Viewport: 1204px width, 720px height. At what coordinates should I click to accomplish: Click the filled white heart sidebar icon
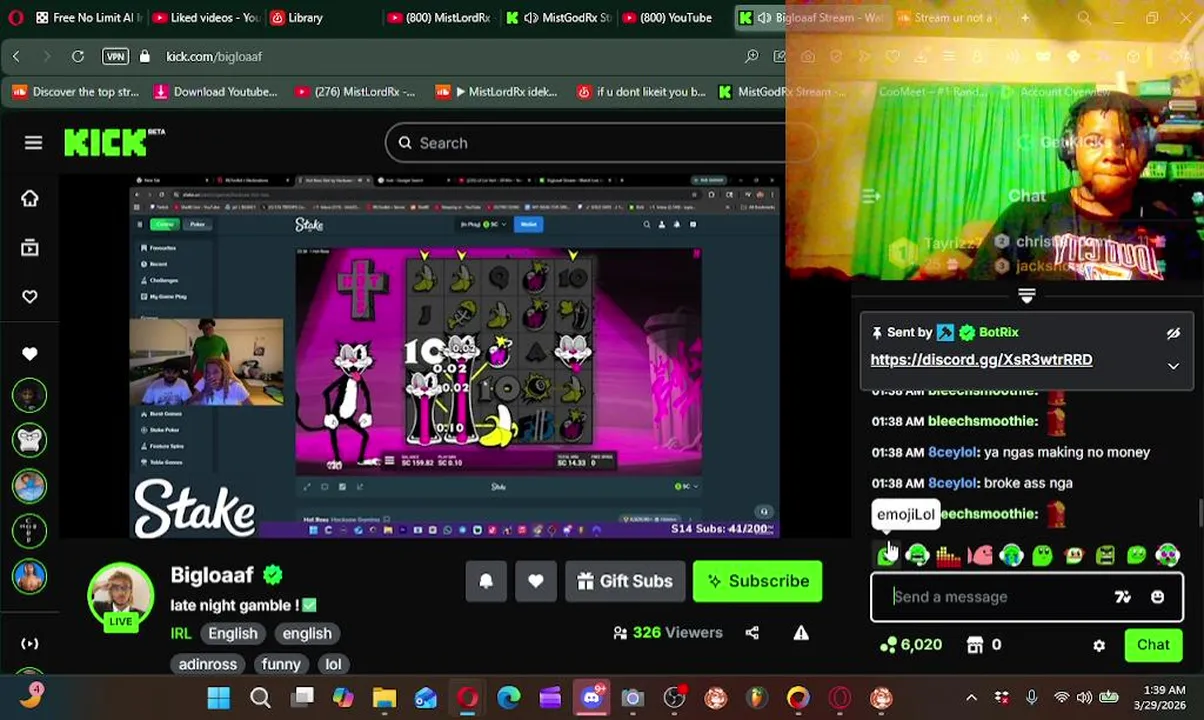(x=30, y=354)
